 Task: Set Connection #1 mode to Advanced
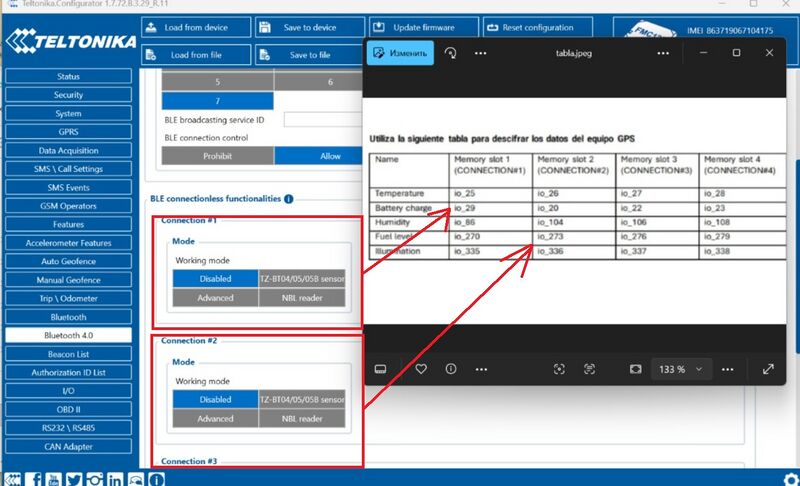pyautogui.click(x=215, y=298)
